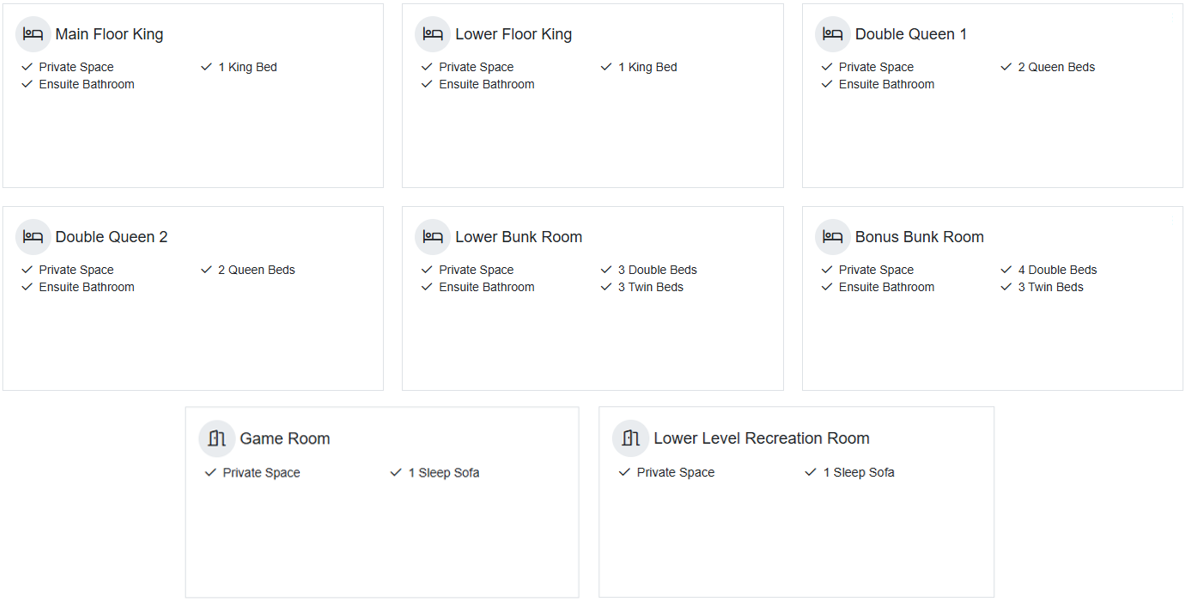Image resolution: width=1186 pixels, height=601 pixels.
Task: Click the Ensuite Bathroom text in Double Queen 2
Action: [86, 287]
